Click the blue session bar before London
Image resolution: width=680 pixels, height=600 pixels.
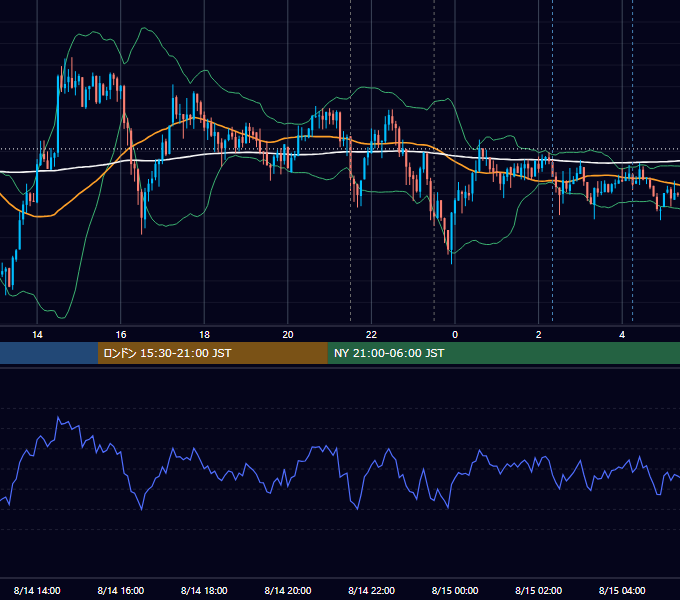coord(49,353)
